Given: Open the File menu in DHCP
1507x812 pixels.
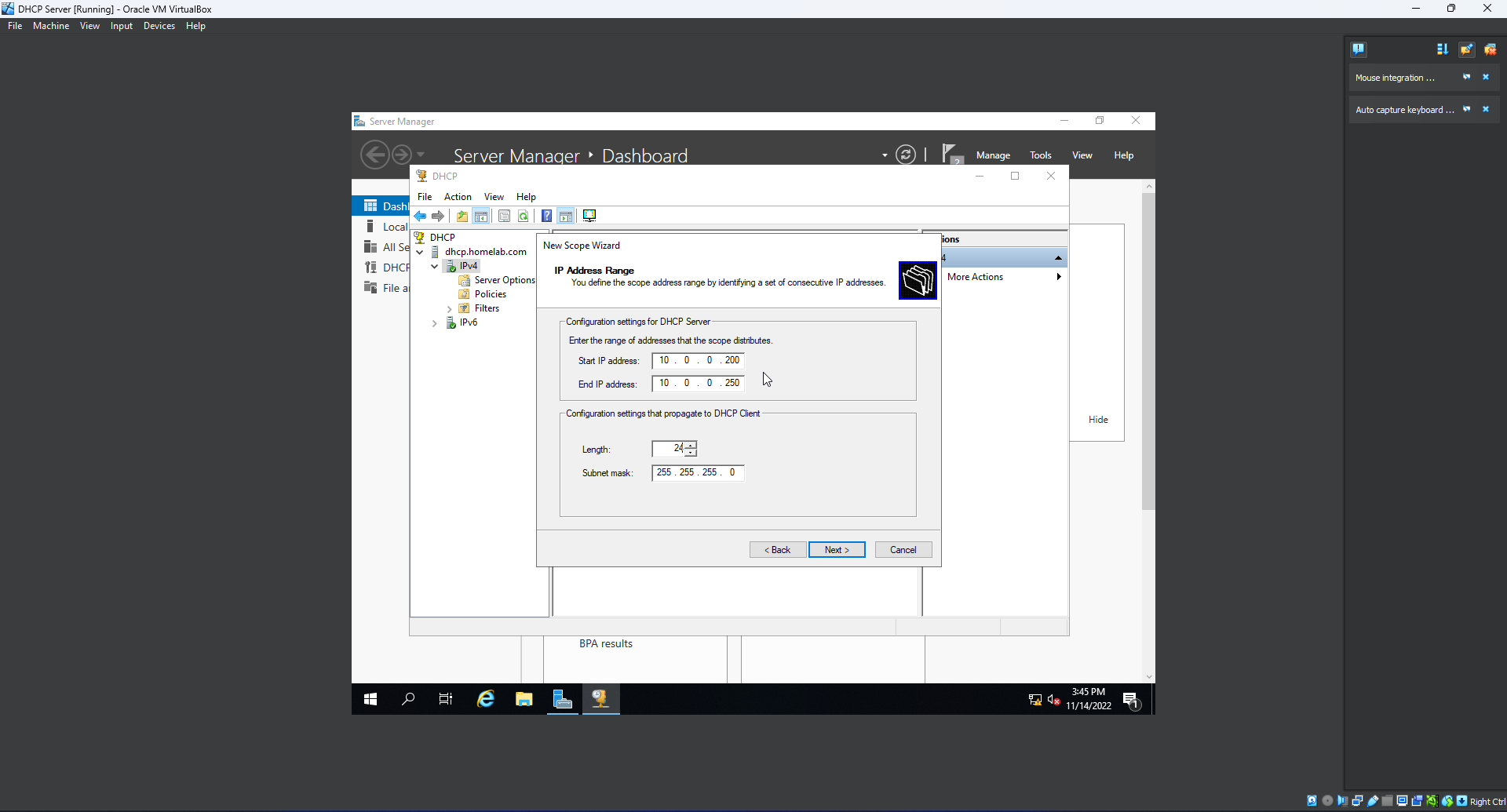Looking at the screenshot, I should 425,197.
